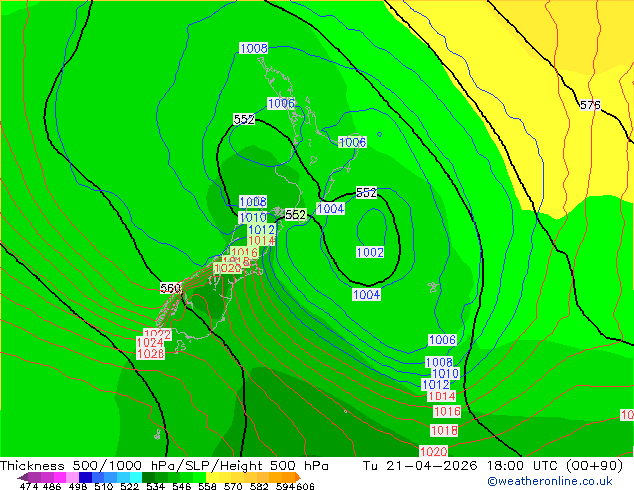634x490 pixels.
Task: Click the forecast time 'Tu 21-04-2026 18:00 UTC (00+90)'
Action: [493, 466]
